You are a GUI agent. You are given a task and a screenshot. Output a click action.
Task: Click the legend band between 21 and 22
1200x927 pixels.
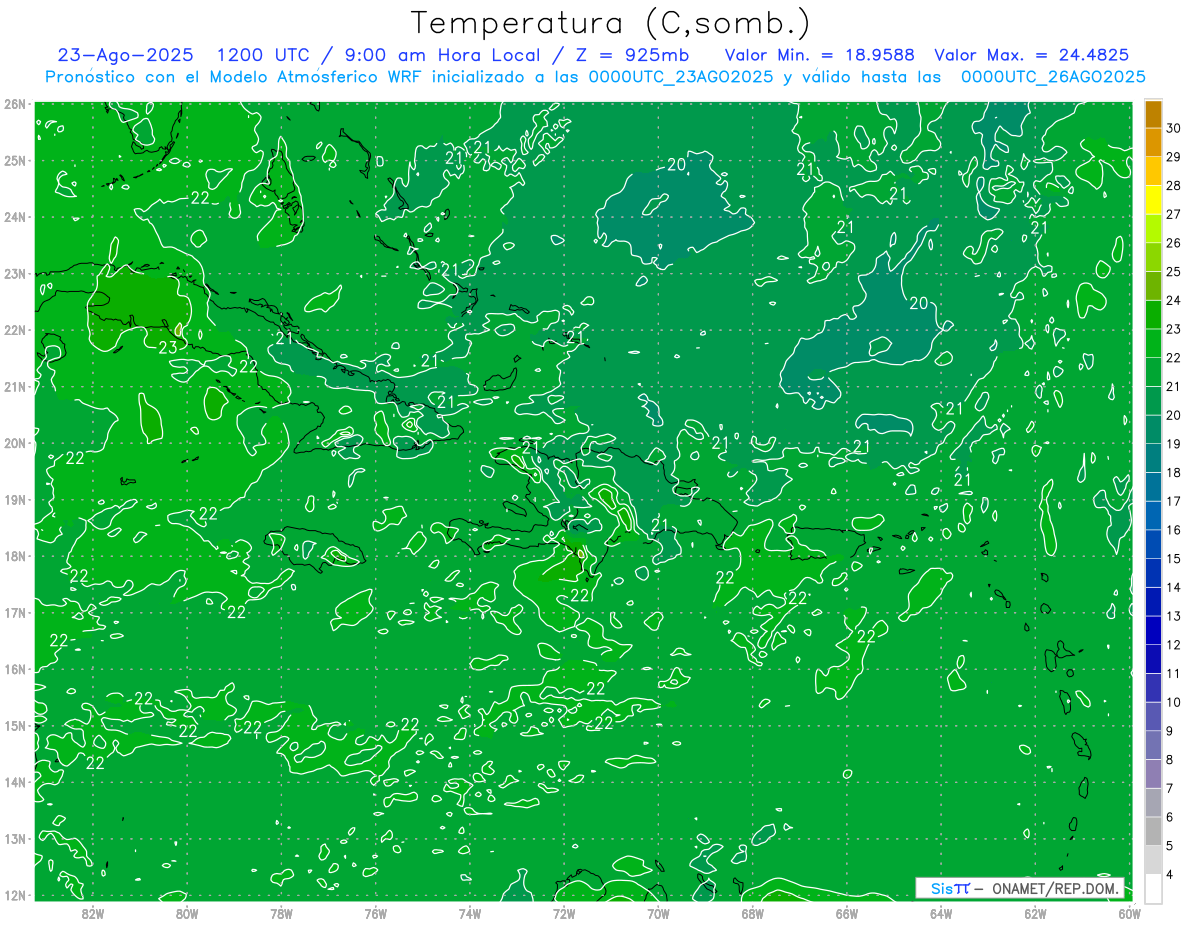1153,372
